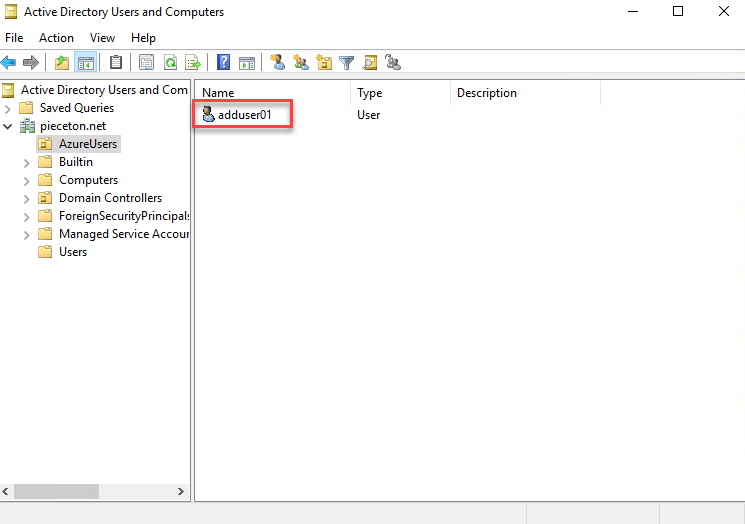Select Managed Service Accounts in the tree
The height and width of the screenshot is (524, 745).
coord(124,234)
